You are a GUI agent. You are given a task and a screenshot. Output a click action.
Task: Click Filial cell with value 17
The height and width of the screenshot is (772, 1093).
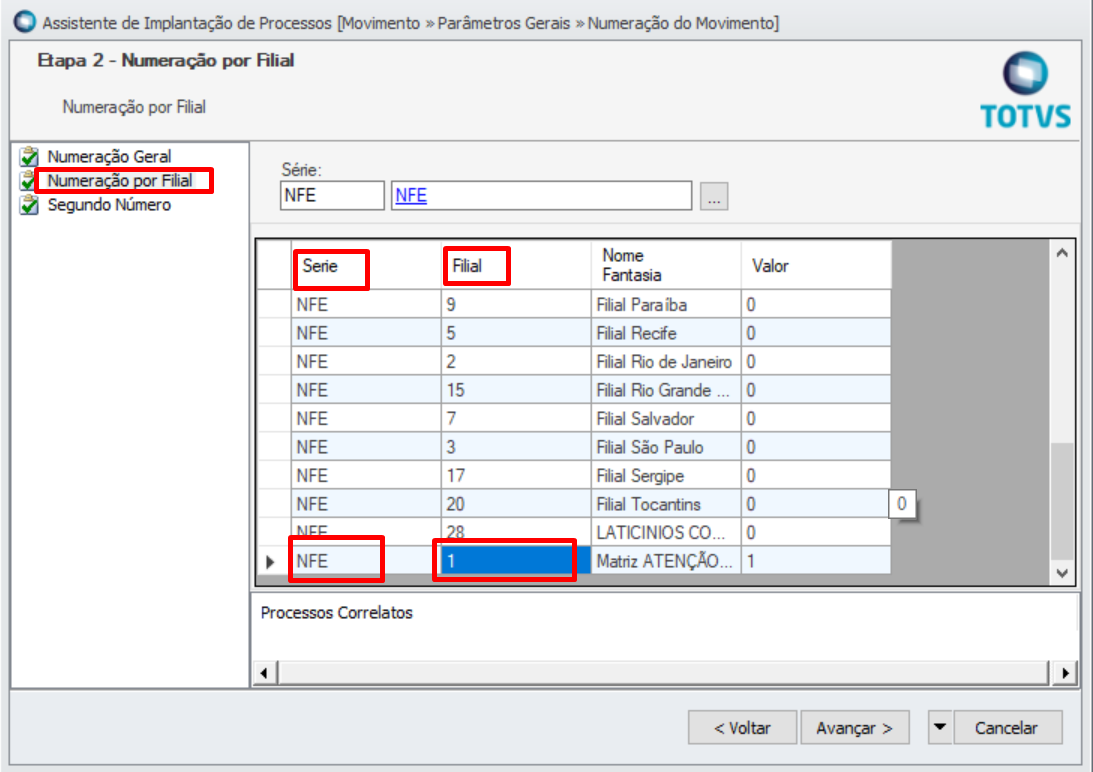[516, 476]
